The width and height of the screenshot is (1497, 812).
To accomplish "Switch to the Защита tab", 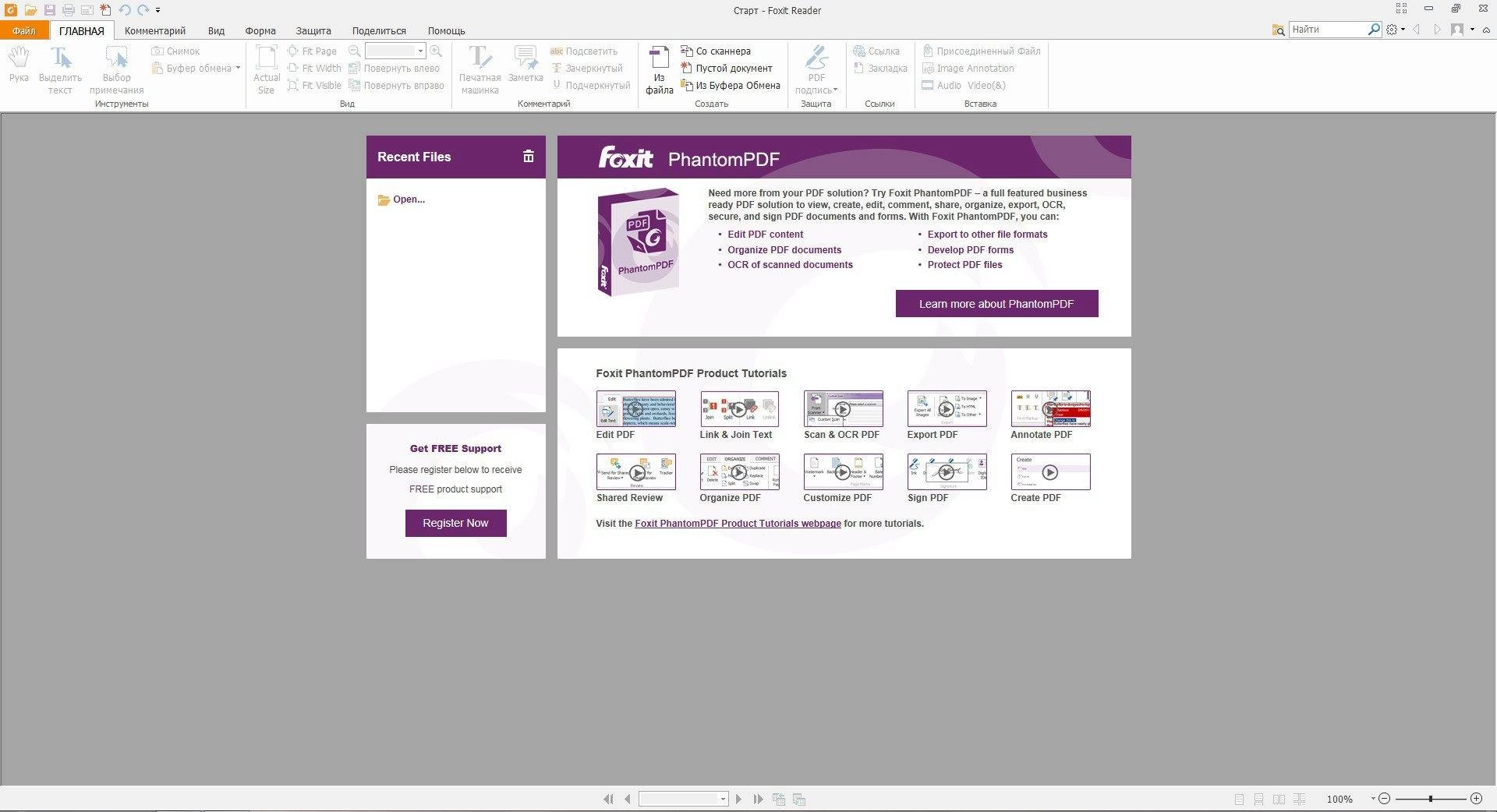I will [x=313, y=31].
